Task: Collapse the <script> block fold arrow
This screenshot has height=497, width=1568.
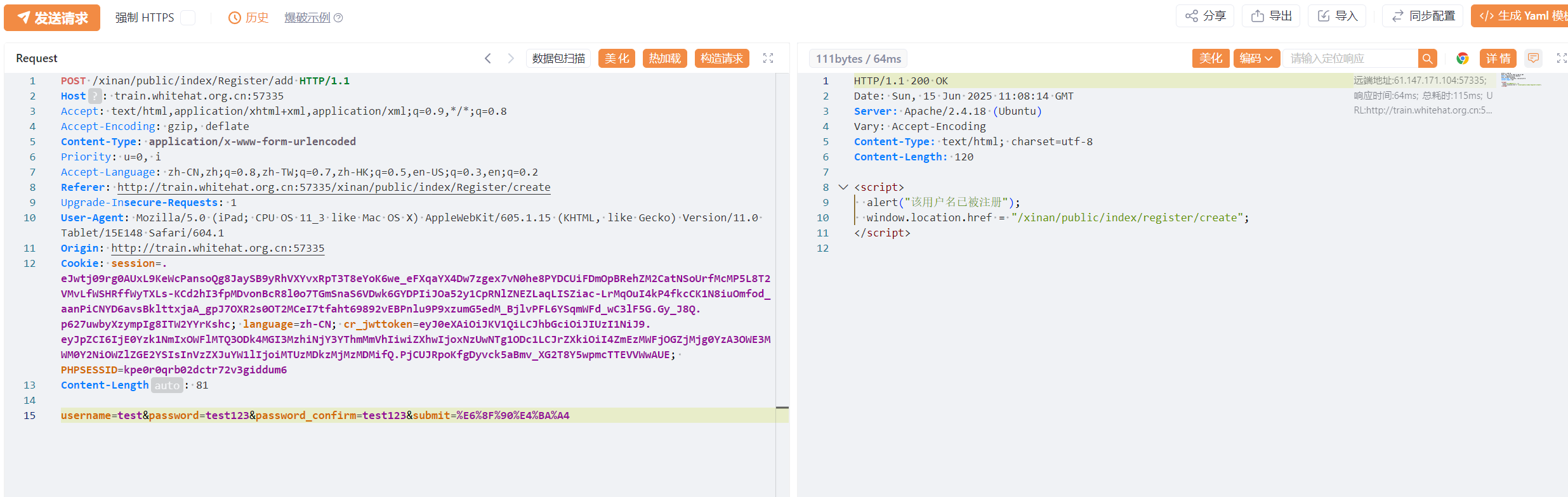Action: tap(843, 187)
